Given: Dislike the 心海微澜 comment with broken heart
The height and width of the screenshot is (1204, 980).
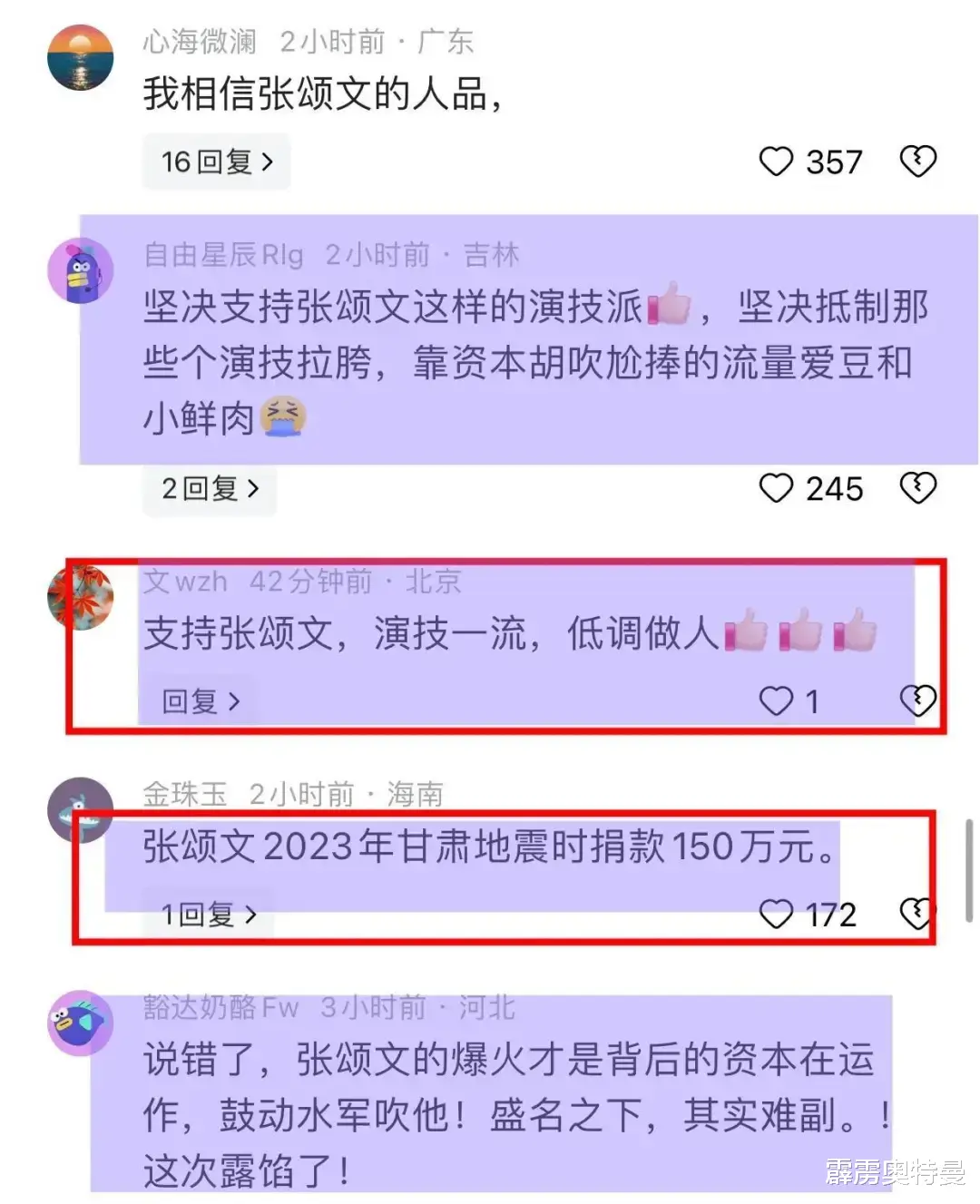Looking at the screenshot, I should tap(917, 162).
